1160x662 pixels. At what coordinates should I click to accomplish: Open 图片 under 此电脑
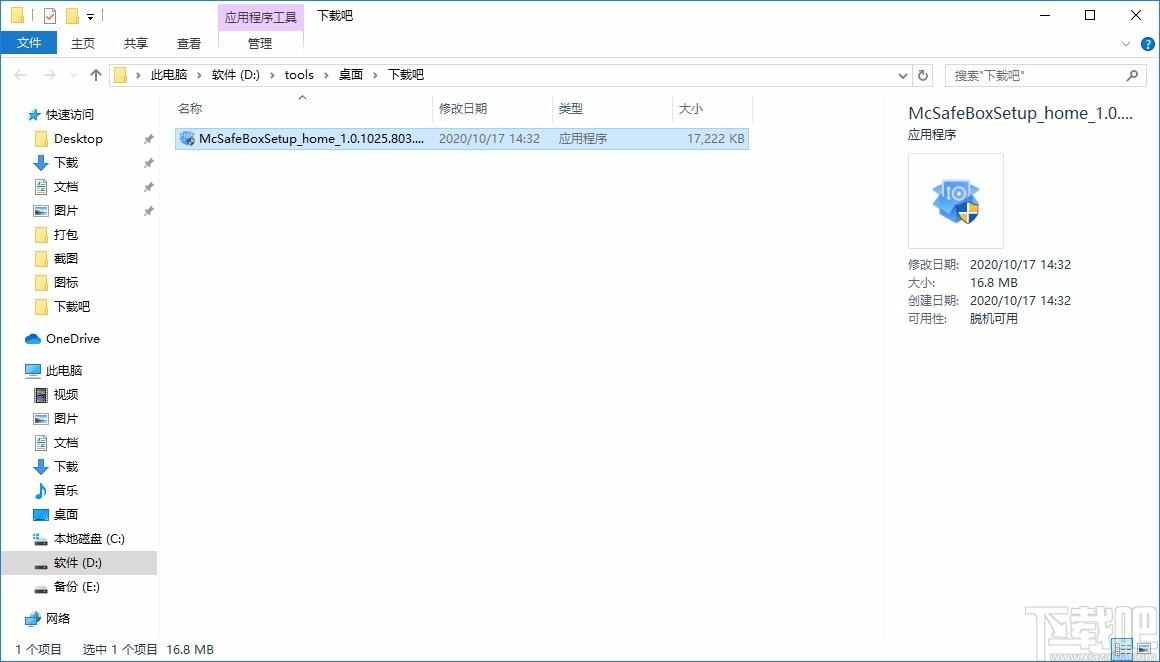click(66, 419)
